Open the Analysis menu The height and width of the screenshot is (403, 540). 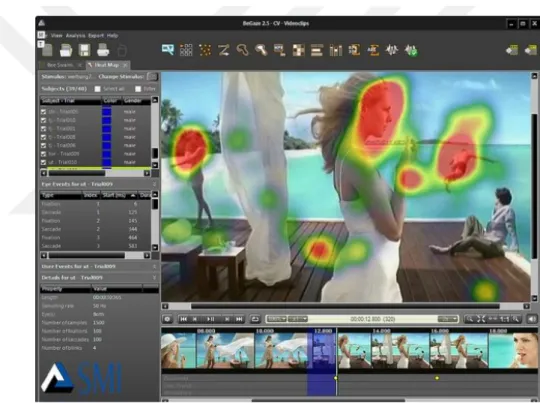point(75,35)
